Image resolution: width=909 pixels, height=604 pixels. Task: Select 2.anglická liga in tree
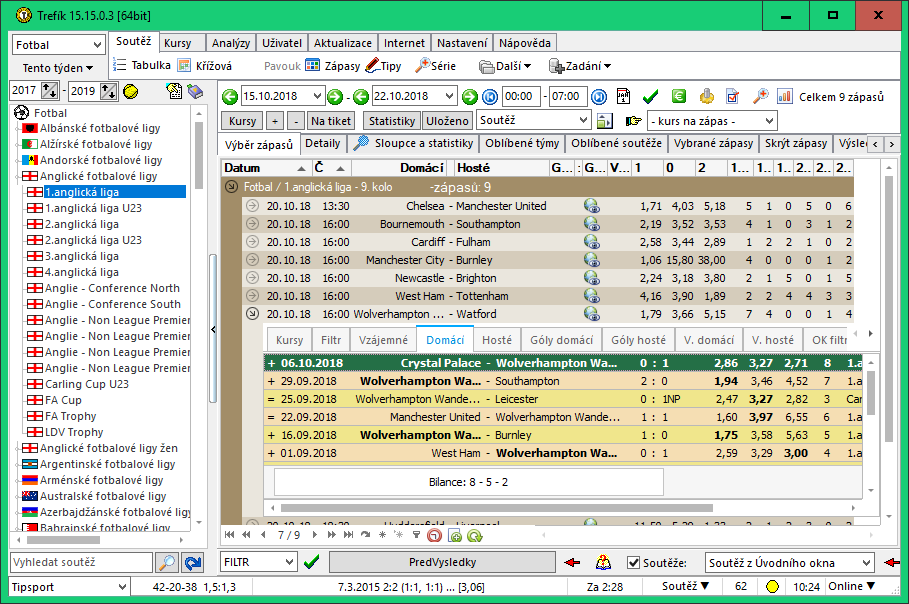pos(82,224)
